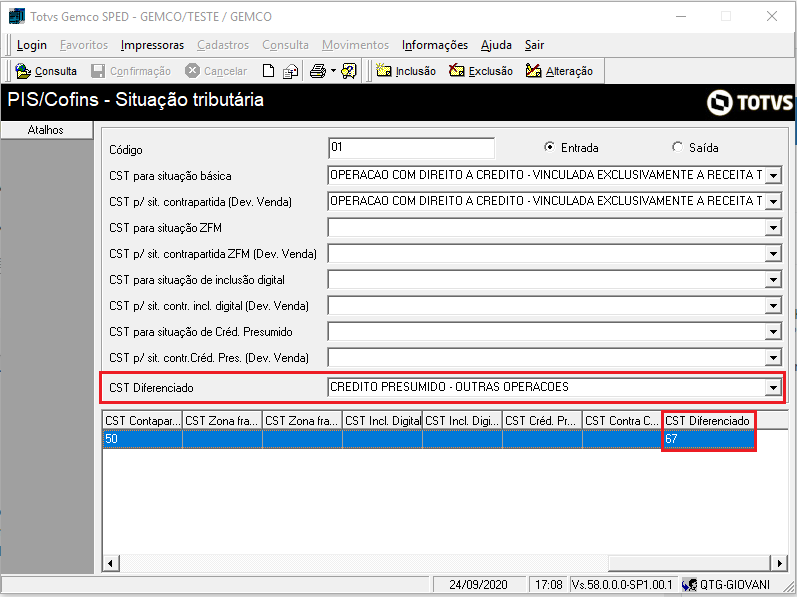This screenshot has height=597, width=797.
Task: Click cell with value 67 in grid
Action: pos(708,439)
